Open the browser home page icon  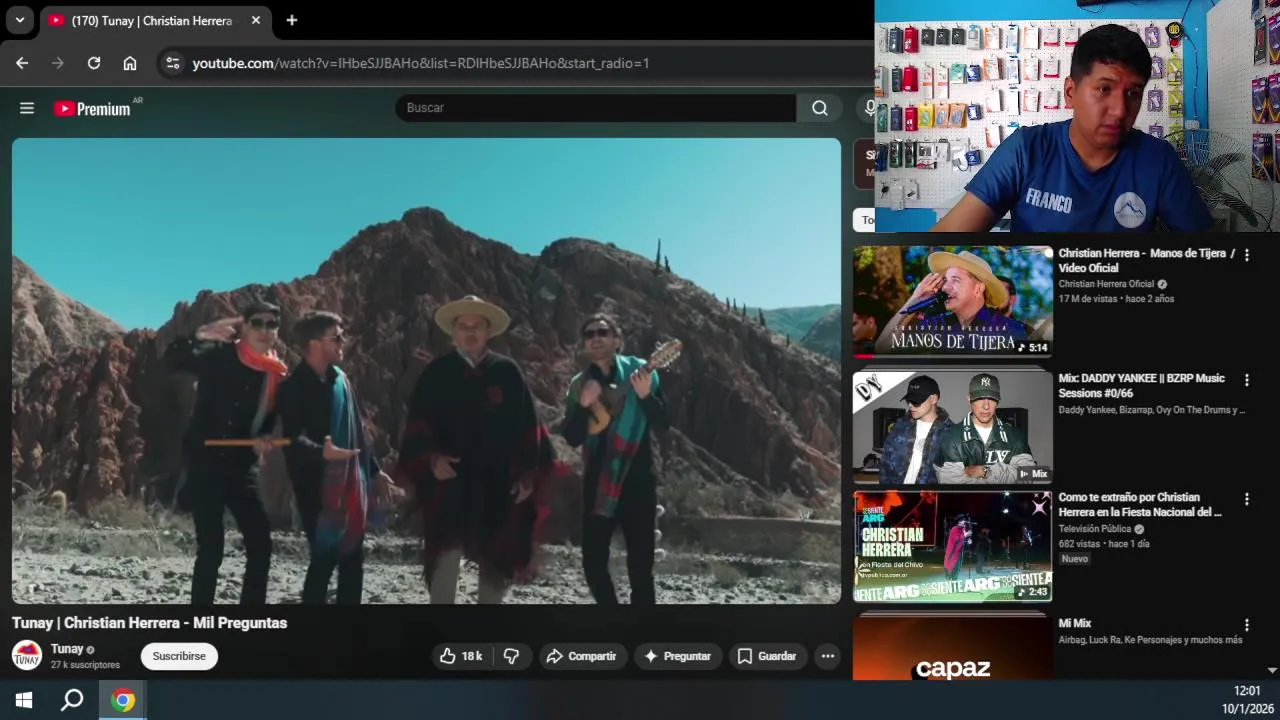[130, 63]
